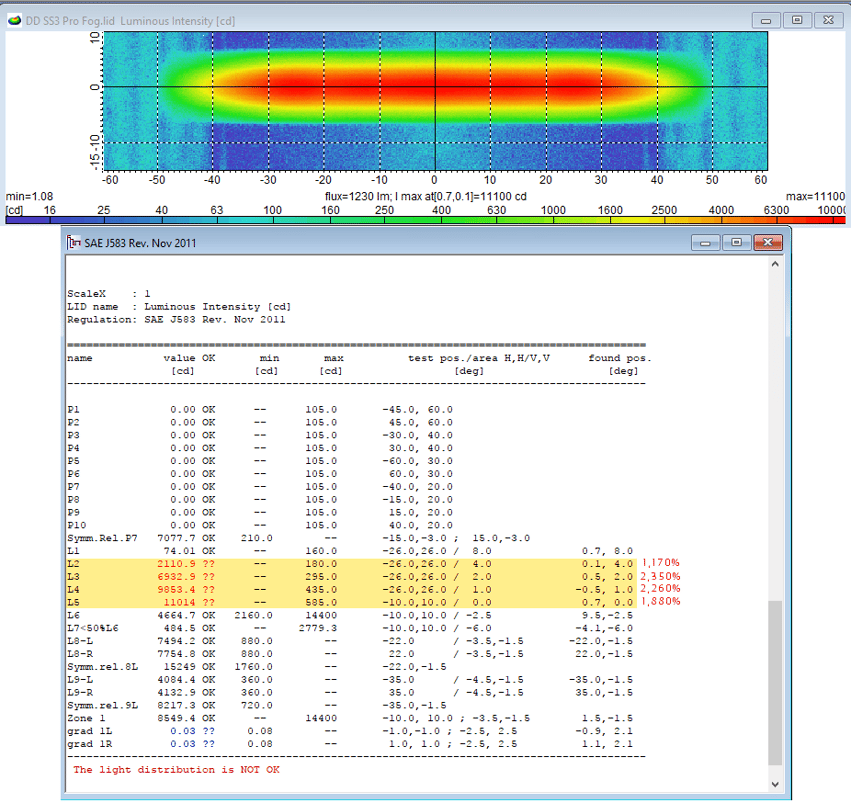Screen dimensions: 851x803
Task: Select the L5 row value 11014
Action: 179,603
